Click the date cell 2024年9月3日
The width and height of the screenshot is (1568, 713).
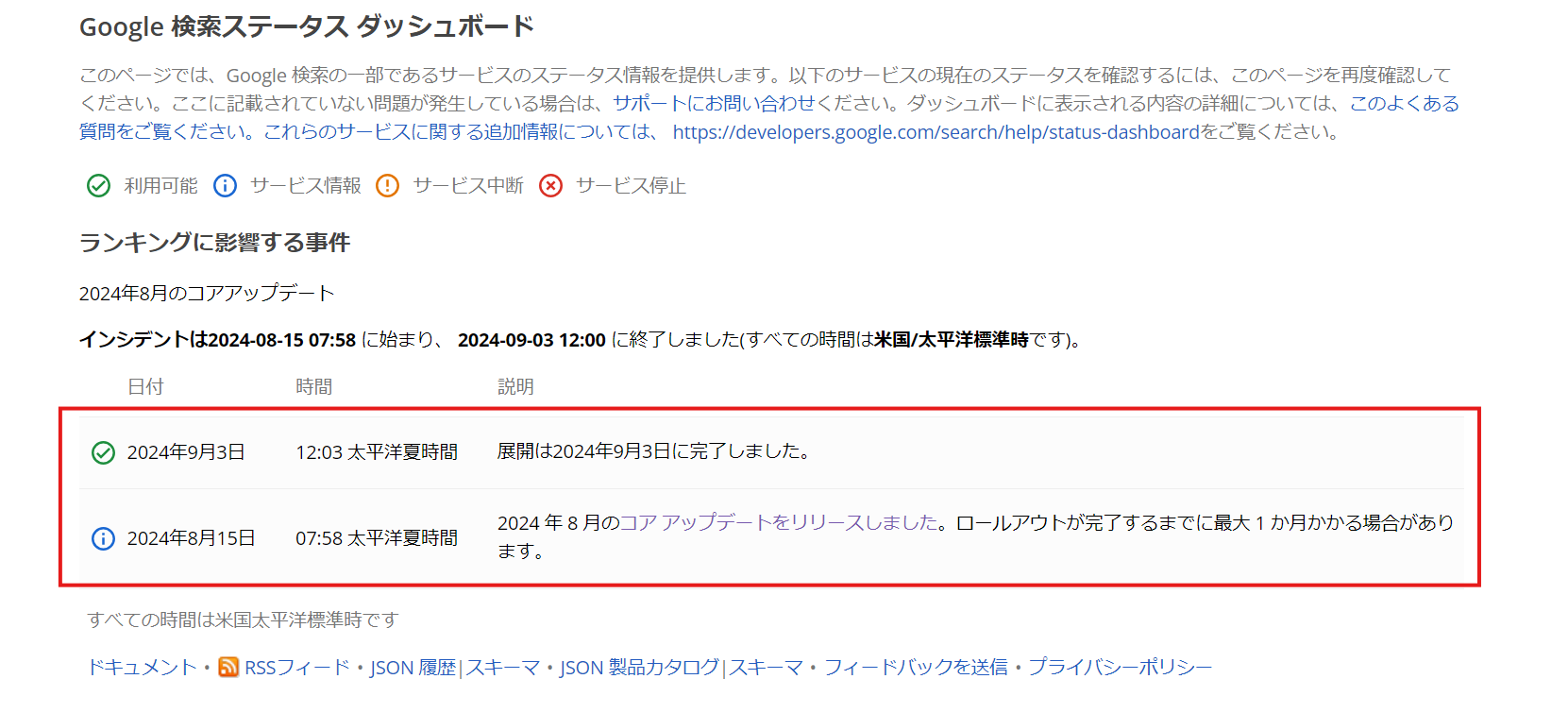(186, 452)
